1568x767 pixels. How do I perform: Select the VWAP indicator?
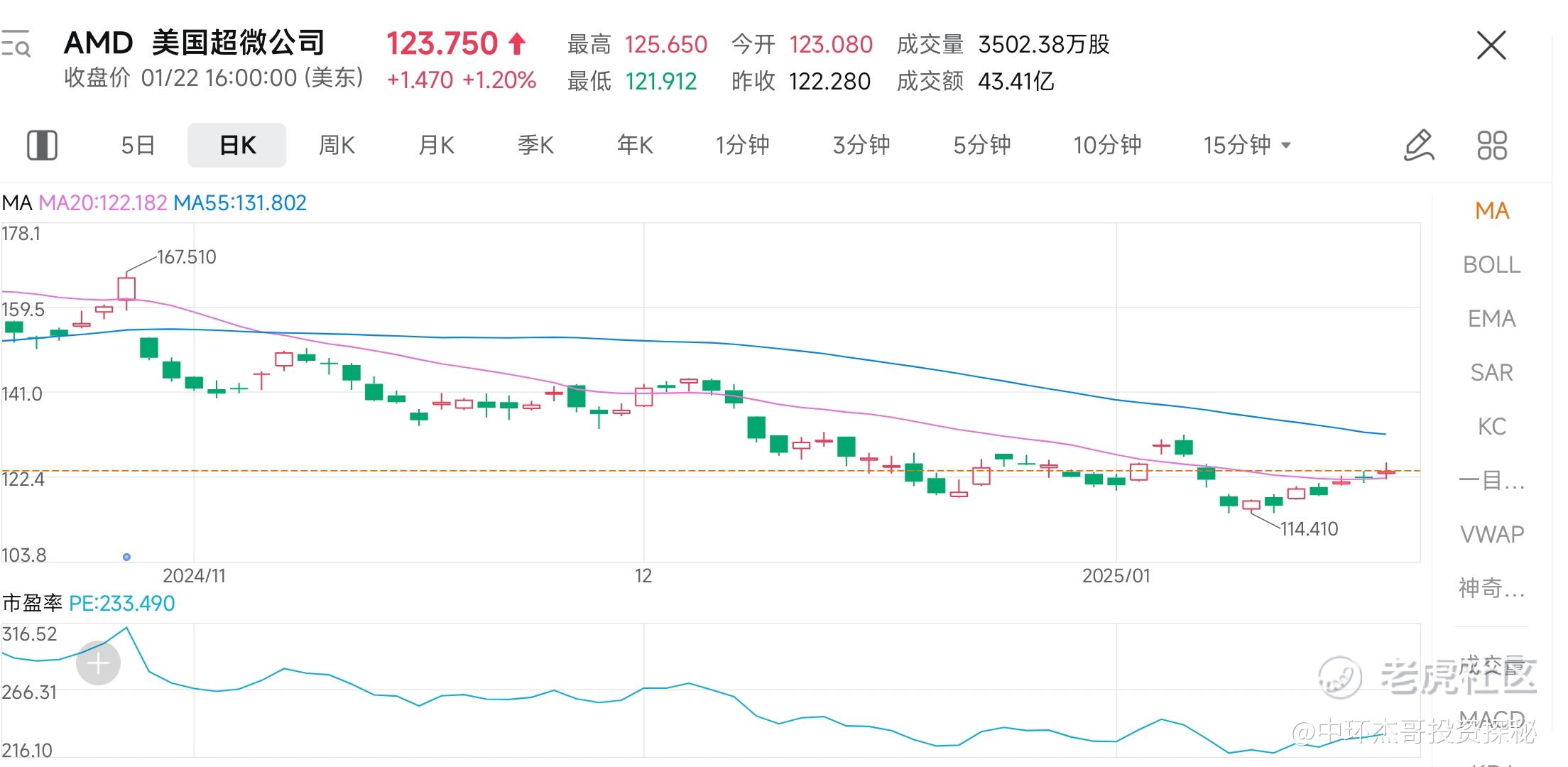click(1492, 534)
